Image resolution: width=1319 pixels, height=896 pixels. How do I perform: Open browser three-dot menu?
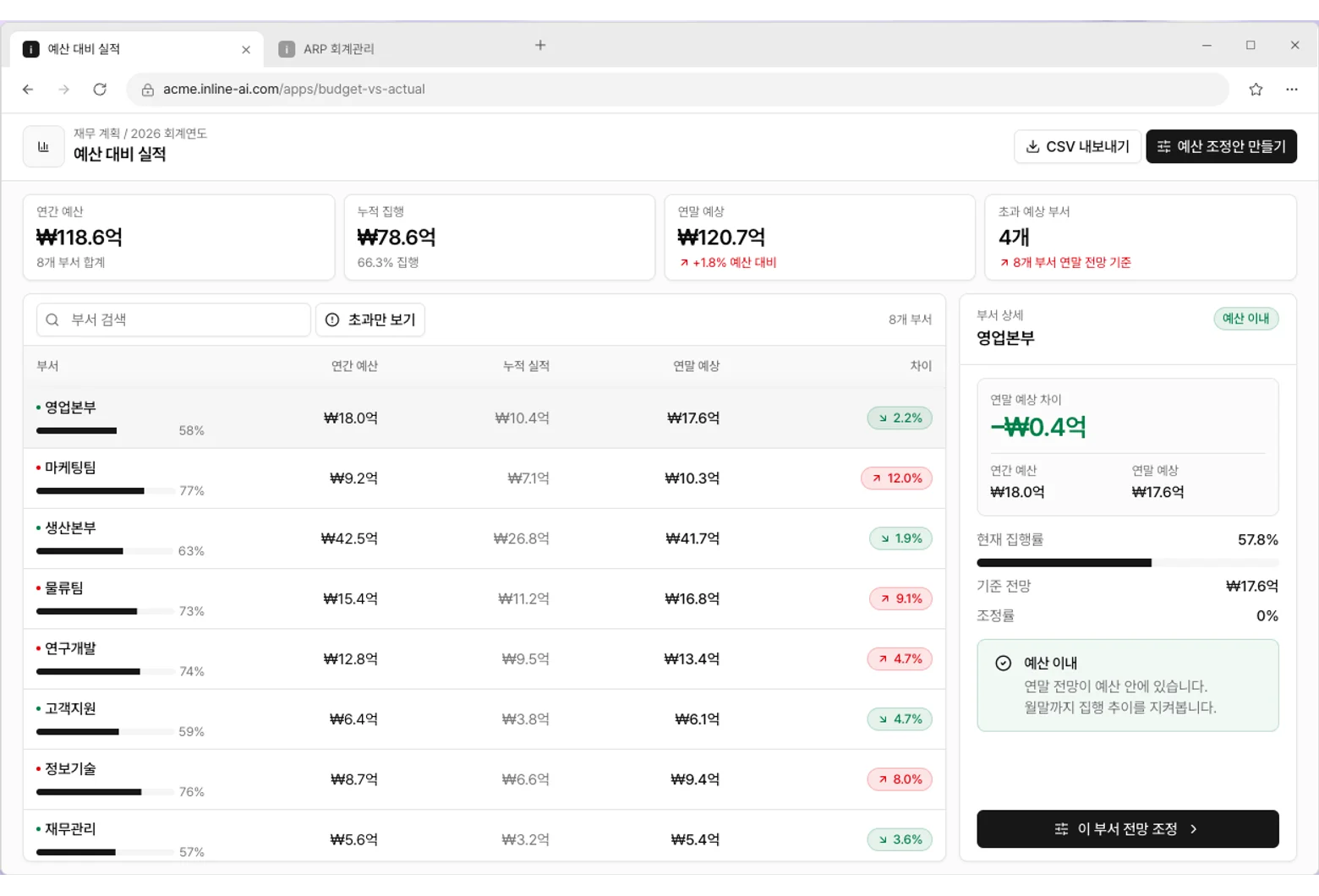pos(1291,89)
